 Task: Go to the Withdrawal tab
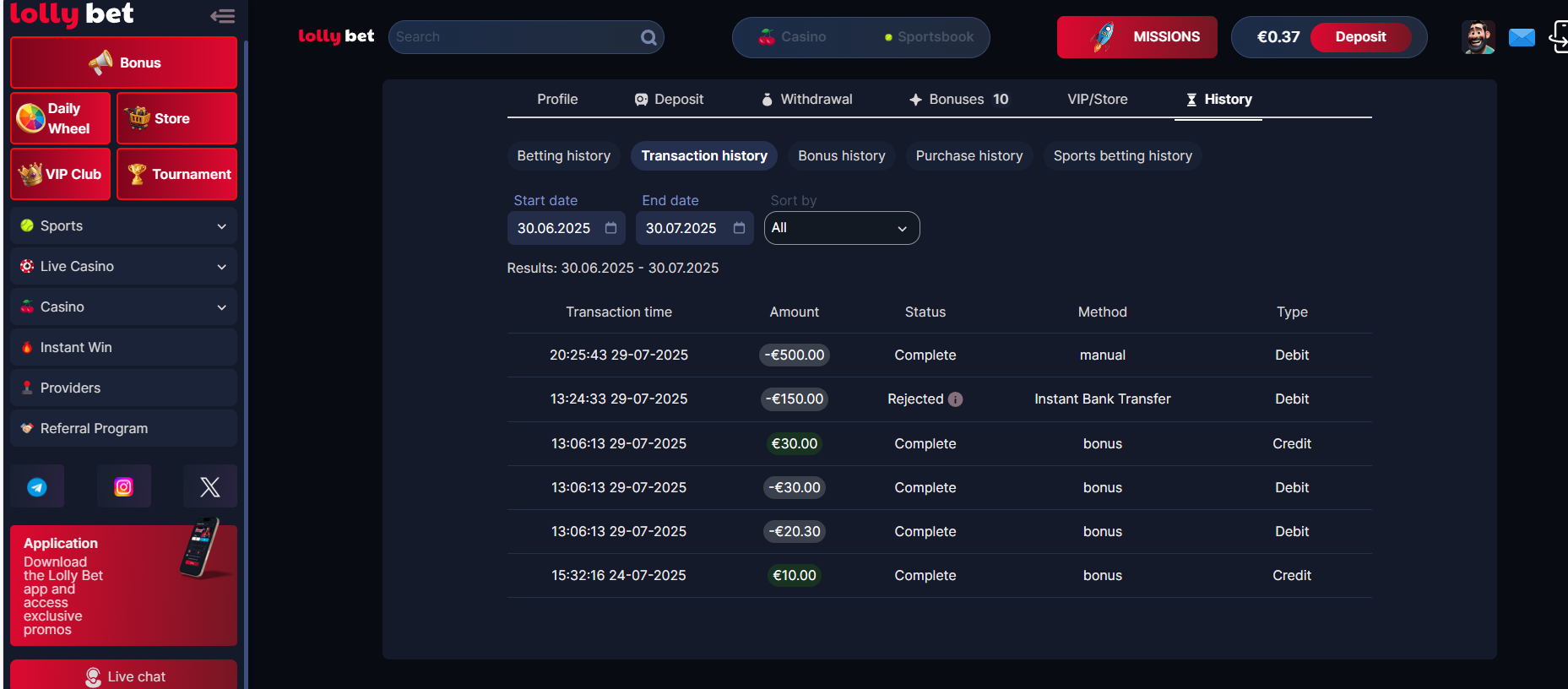coord(806,100)
